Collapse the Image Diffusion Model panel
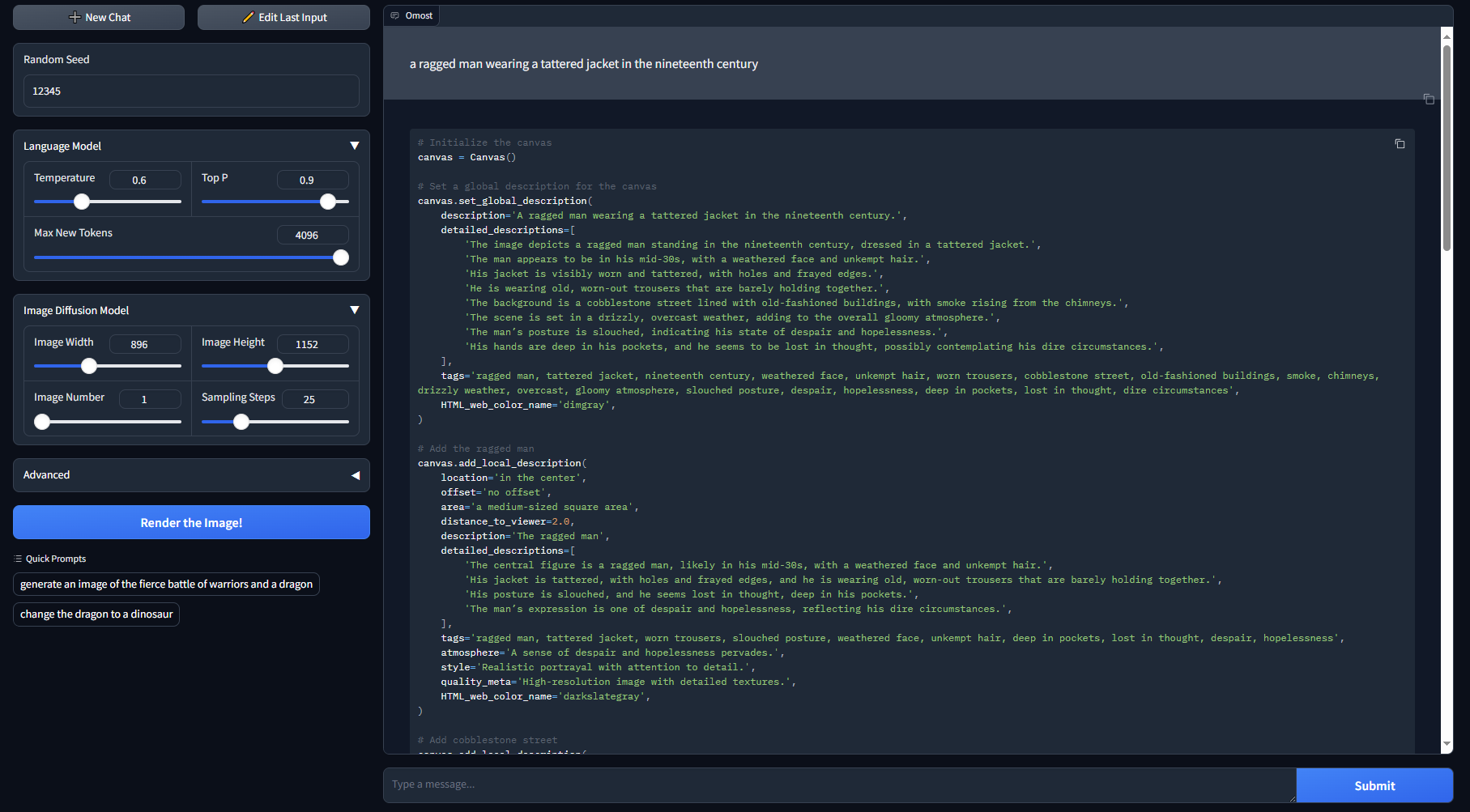Screen dimensions: 1470x812 354,309
